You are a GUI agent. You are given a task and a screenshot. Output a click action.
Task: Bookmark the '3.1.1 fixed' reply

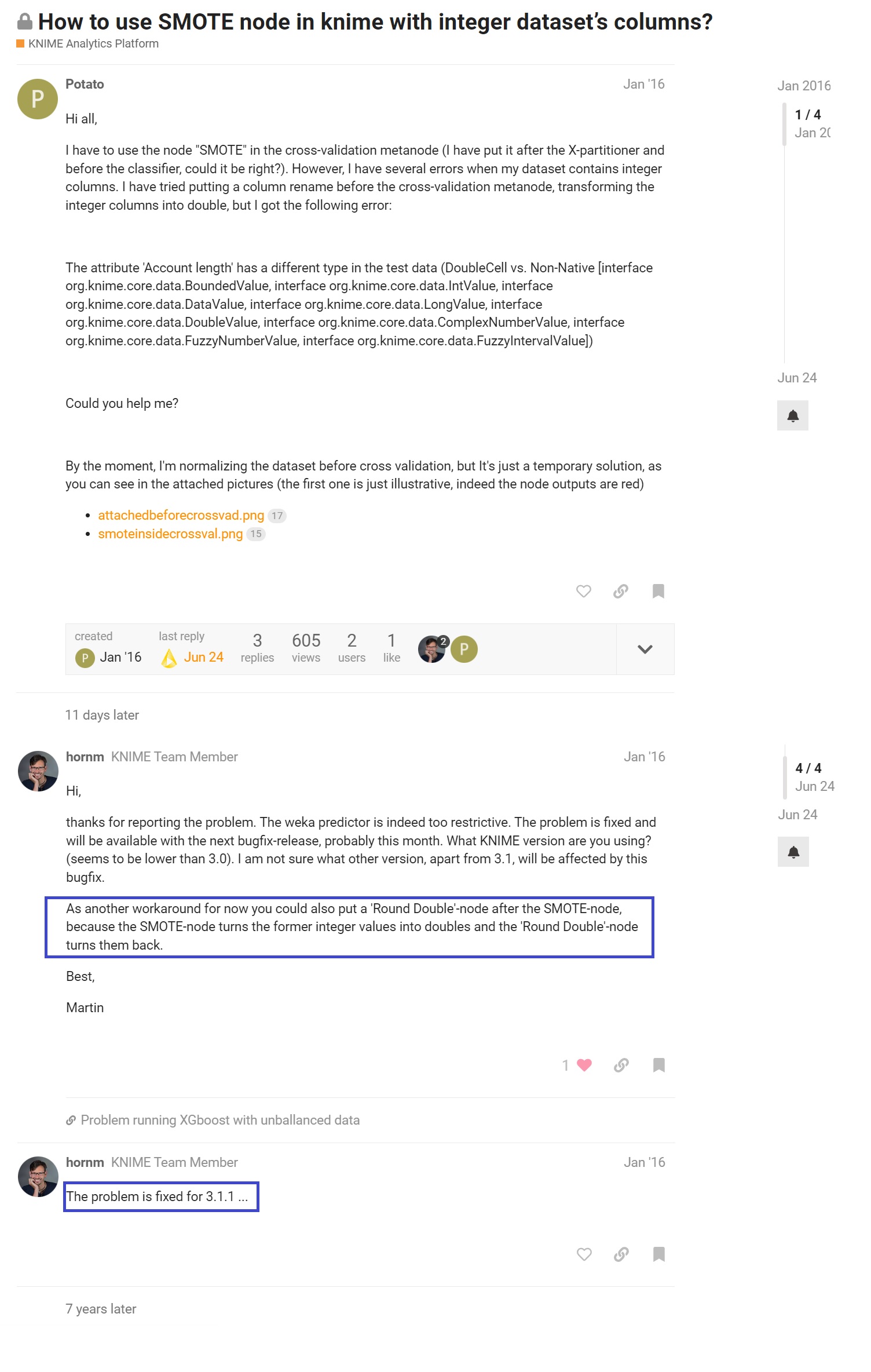pos(659,1254)
